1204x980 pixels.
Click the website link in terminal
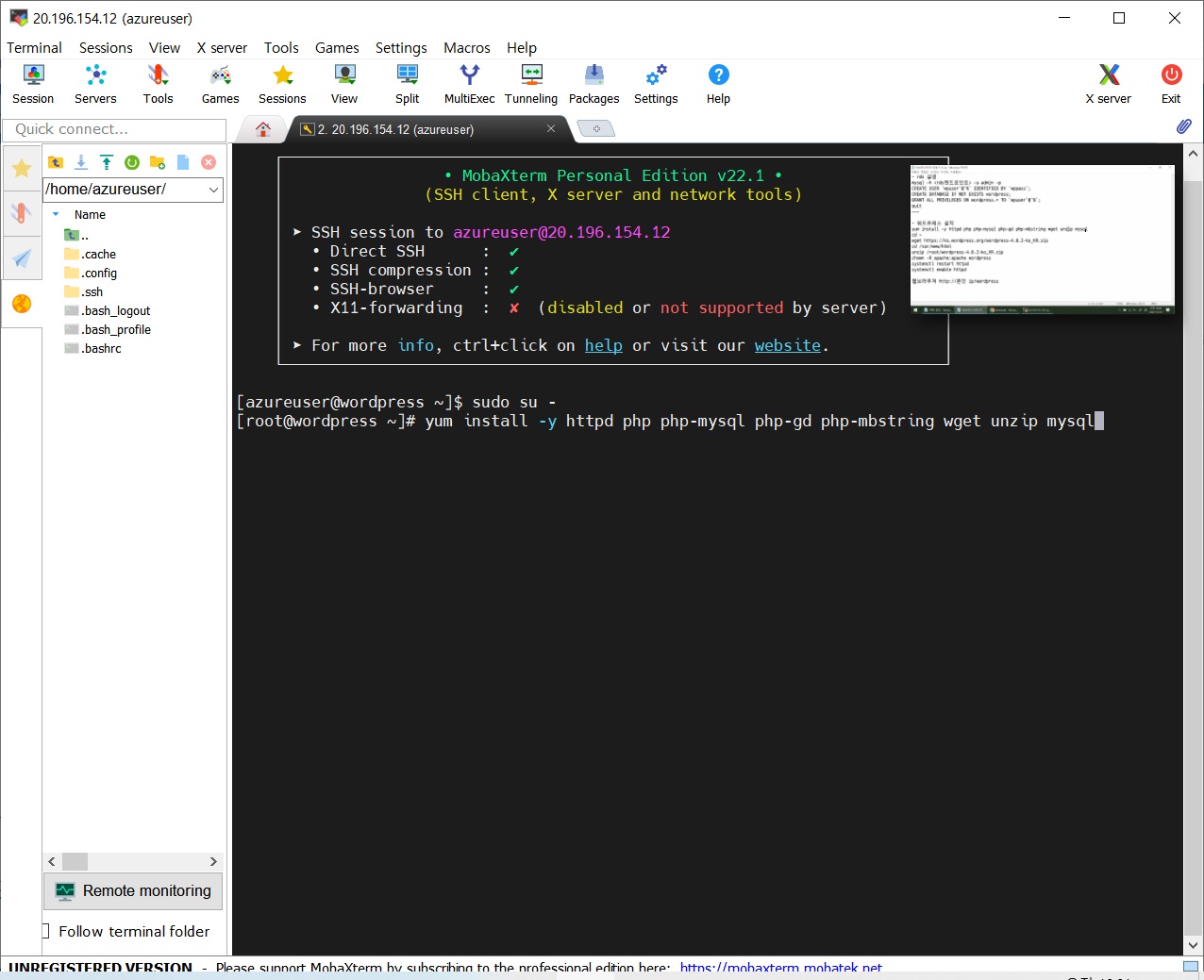[x=787, y=345]
